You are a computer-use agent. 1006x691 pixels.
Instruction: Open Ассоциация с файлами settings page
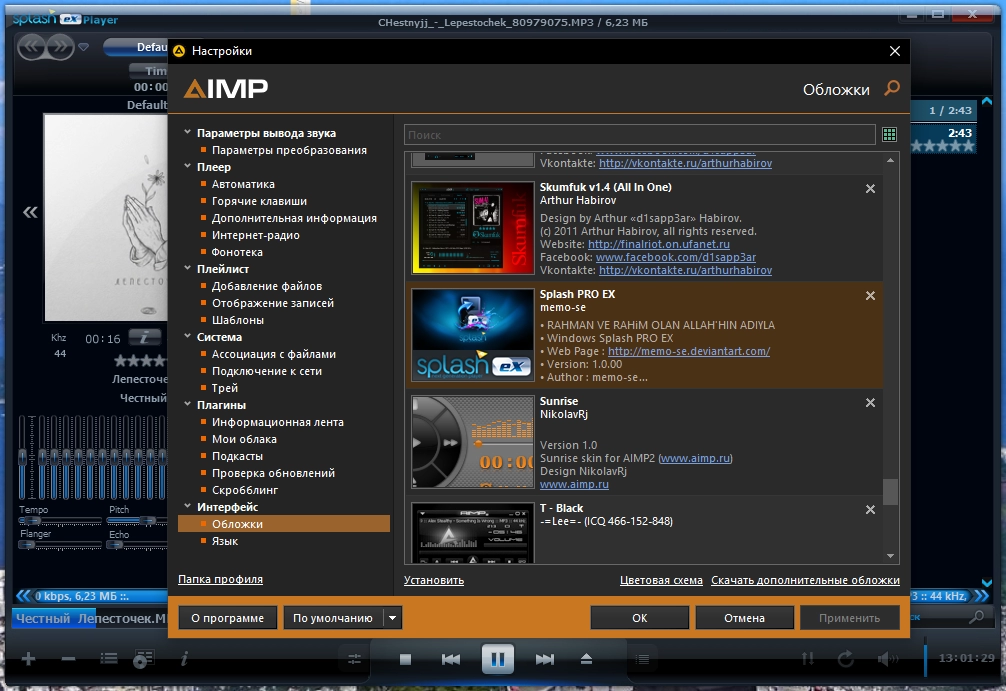273,354
